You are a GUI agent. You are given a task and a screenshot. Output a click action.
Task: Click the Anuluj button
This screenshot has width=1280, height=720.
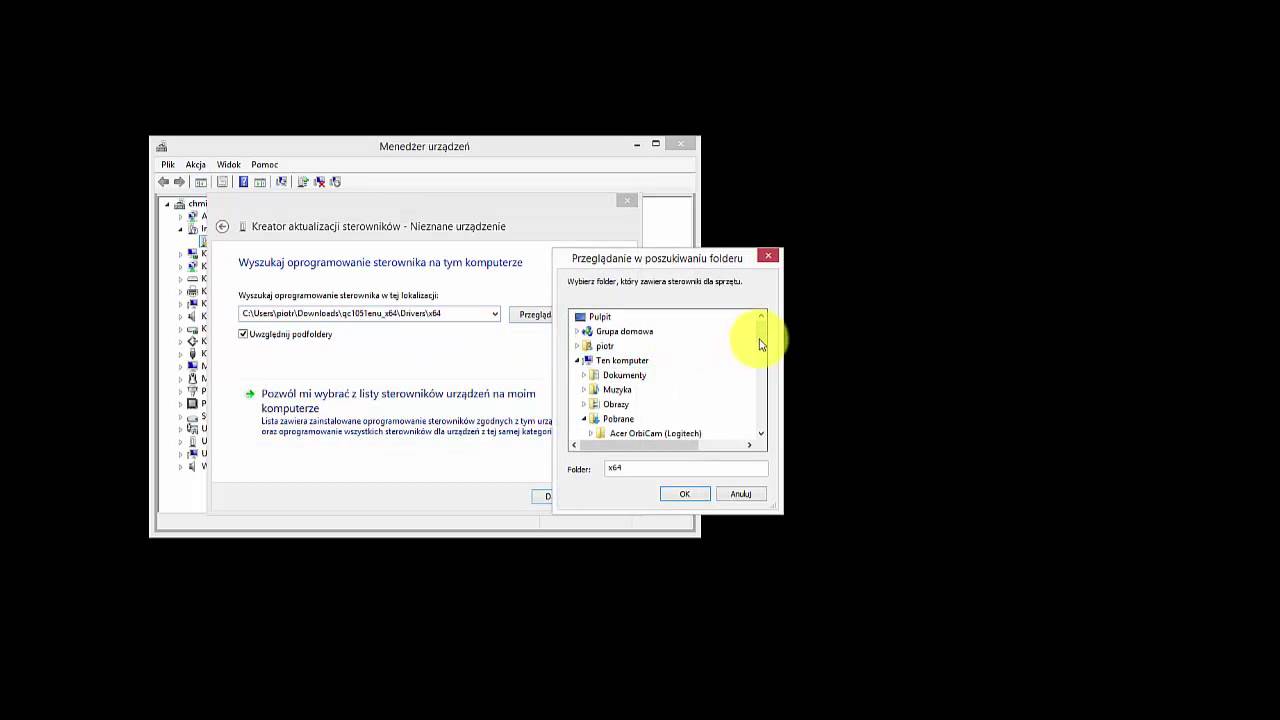741,494
